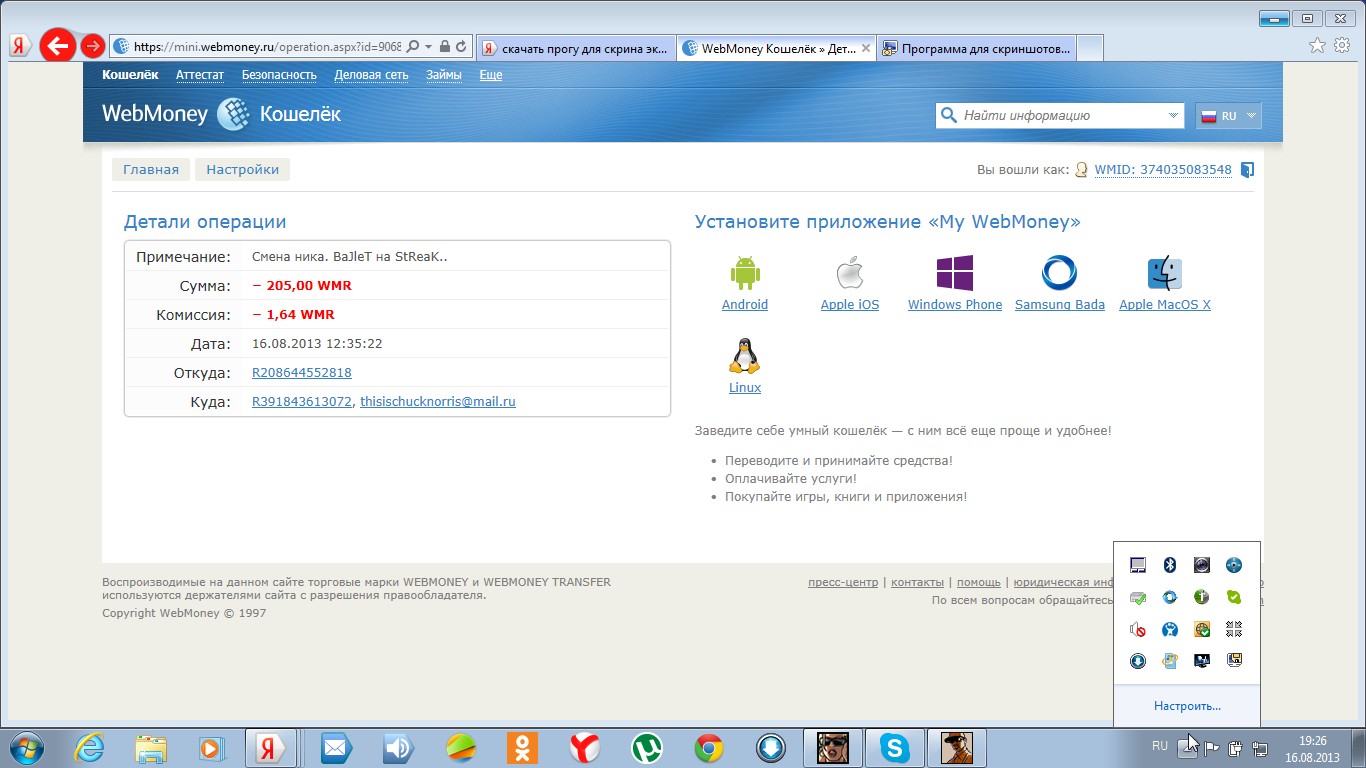The width and height of the screenshot is (1366, 768).
Task: Close the WebMoney Кошелёк tab
Action: (x=865, y=47)
